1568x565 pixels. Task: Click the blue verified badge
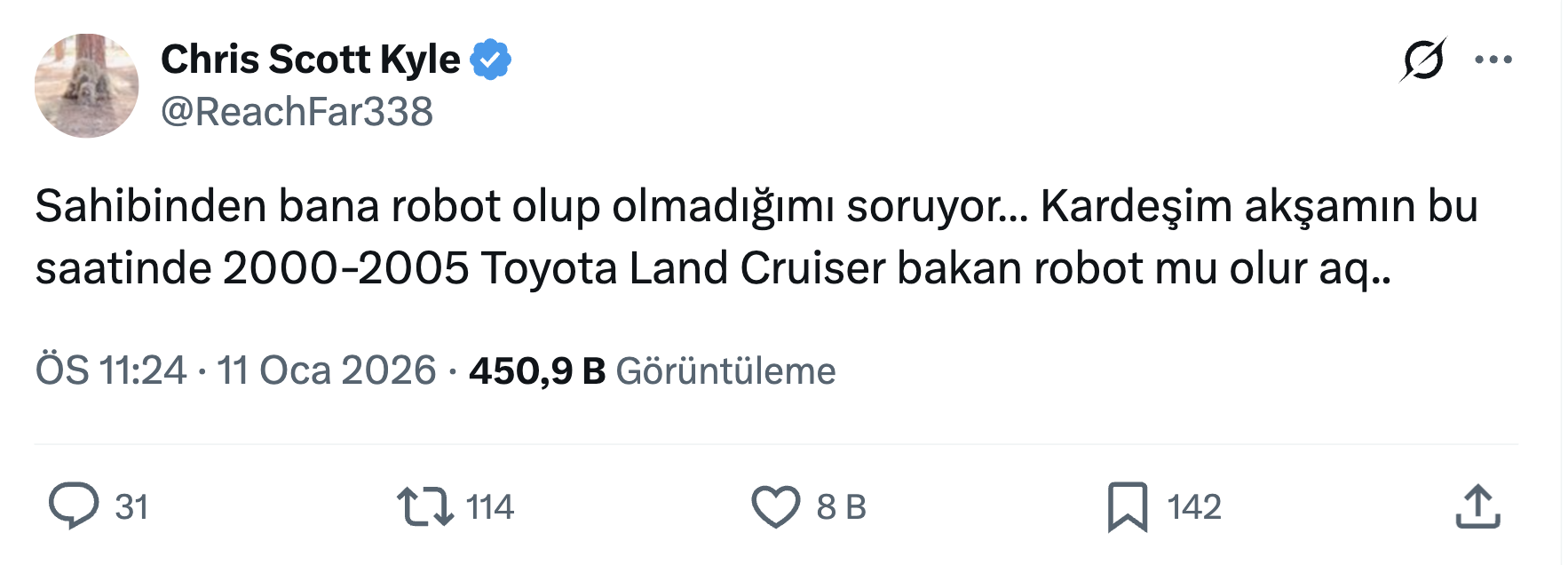tap(490, 60)
